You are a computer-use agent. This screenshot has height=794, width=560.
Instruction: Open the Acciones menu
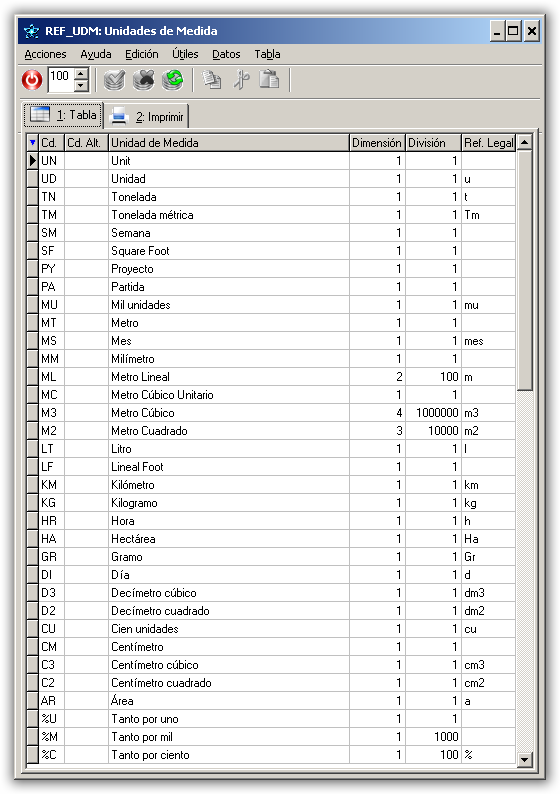pos(46,54)
